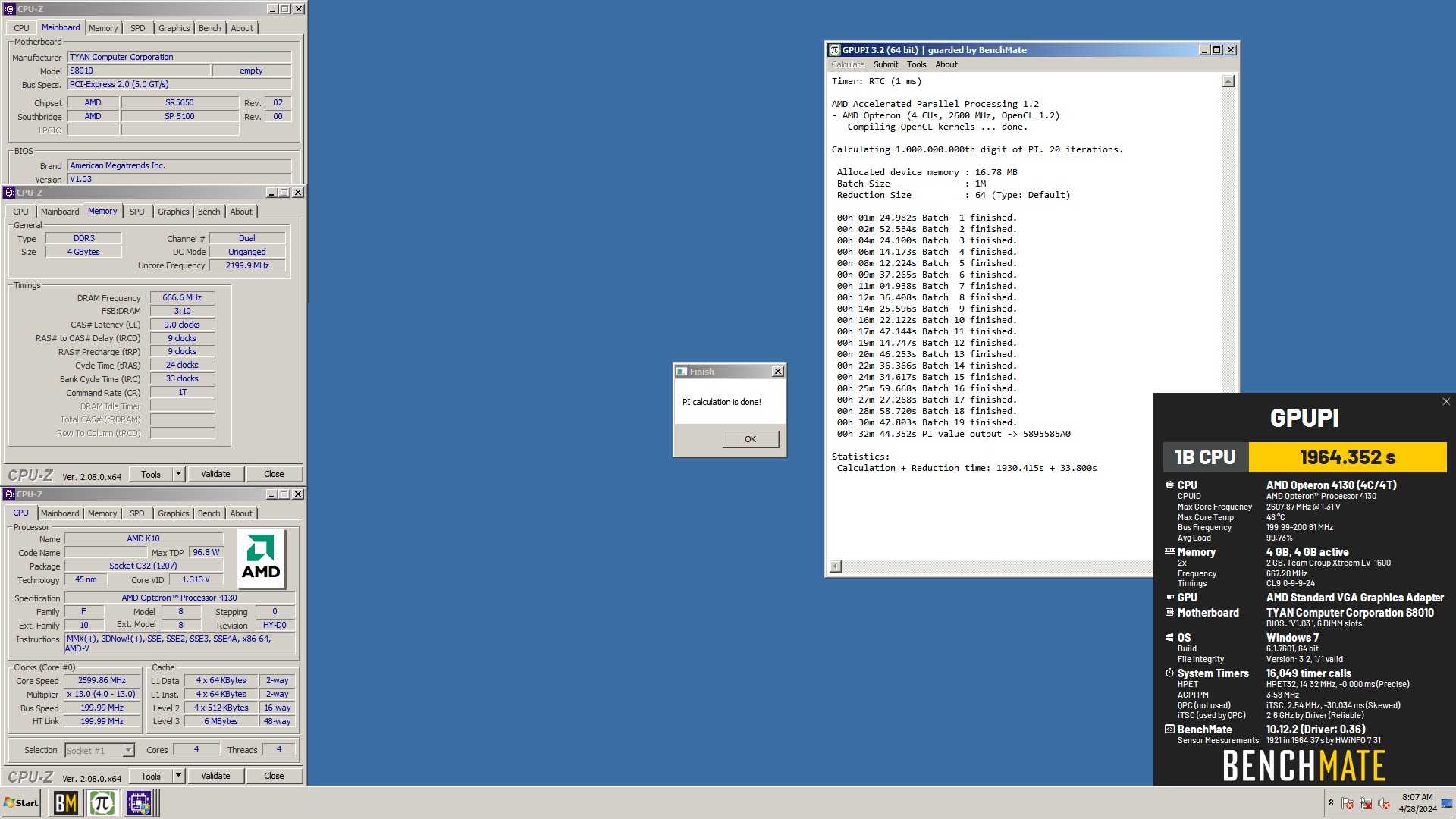Select Mainboard tab in middle CPU-Z window
Viewport: 1456px width, 819px height.
pyautogui.click(x=60, y=212)
